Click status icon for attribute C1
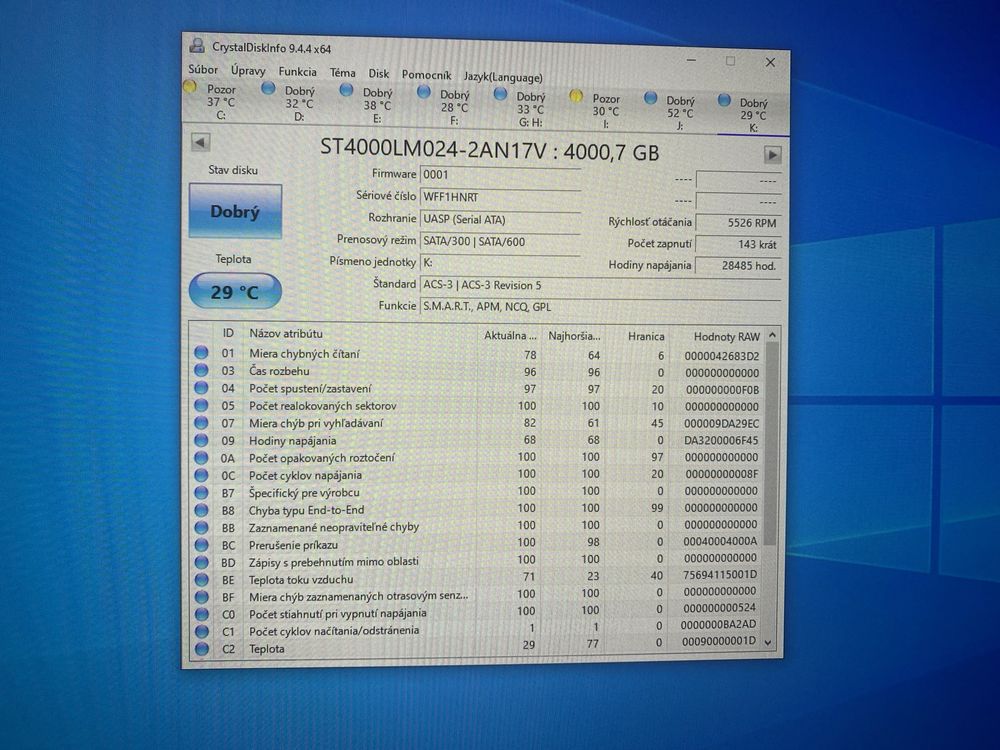Image resolution: width=1000 pixels, height=750 pixels. (x=202, y=631)
